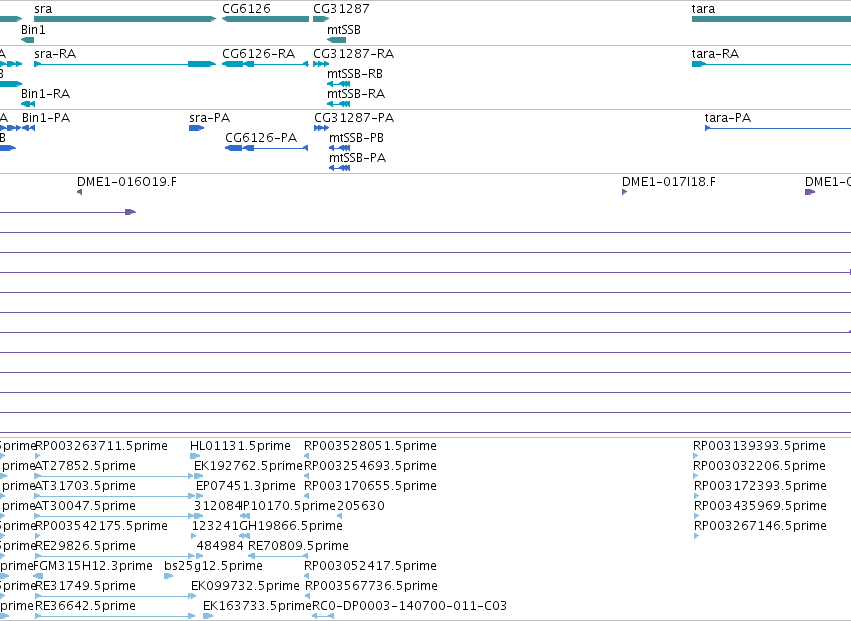The image size is (851, 621).
Task: Click the RE29826.5prime EST label
Action: 85,546
